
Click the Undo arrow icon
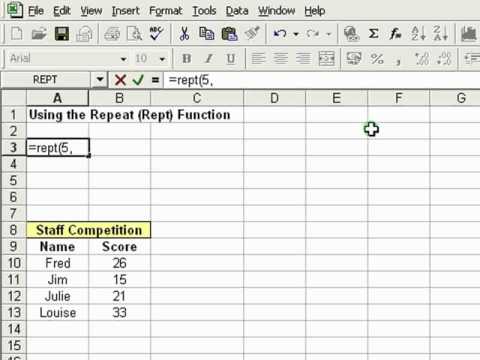point(280,34)
